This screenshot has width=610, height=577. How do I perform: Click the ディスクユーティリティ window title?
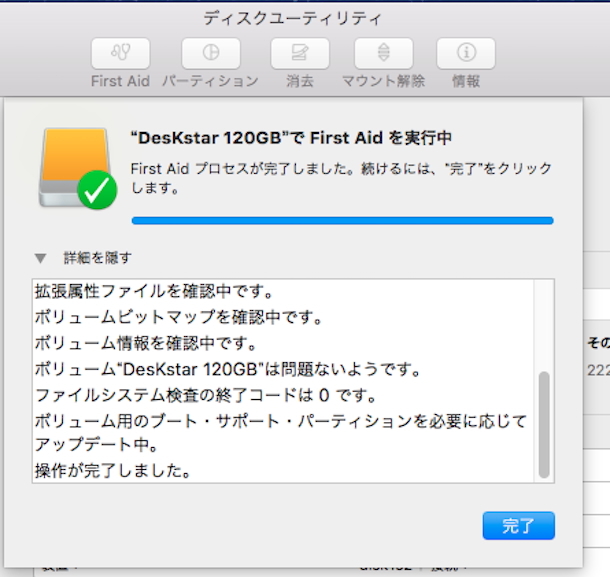click(293, 18)
